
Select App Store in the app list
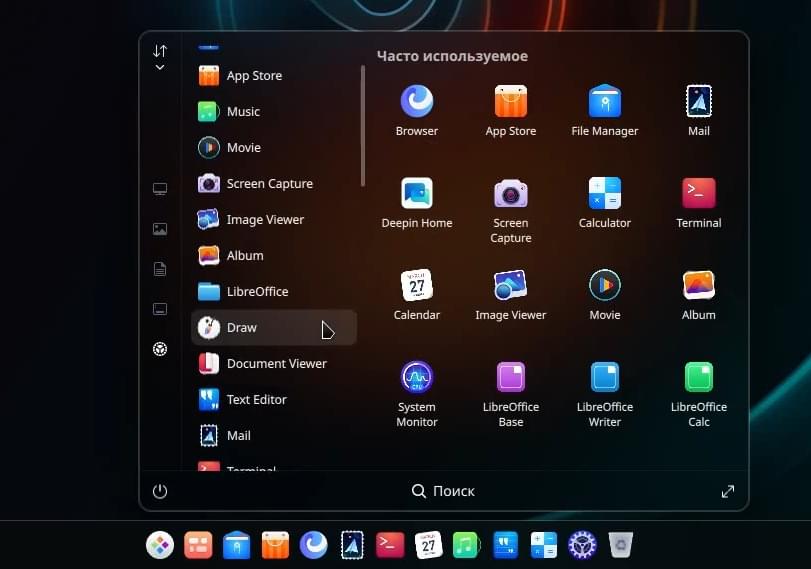[x=274, y=76]
